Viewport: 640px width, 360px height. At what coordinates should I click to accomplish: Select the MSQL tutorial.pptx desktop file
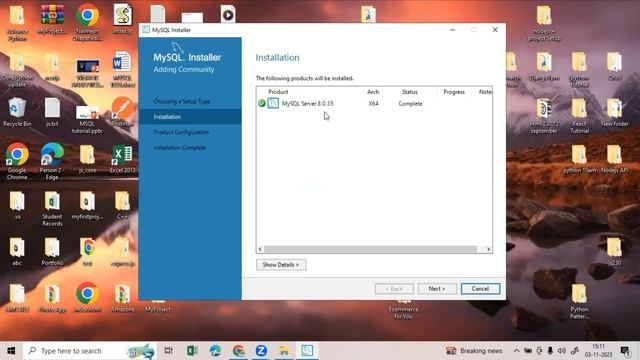pos(87,119)
